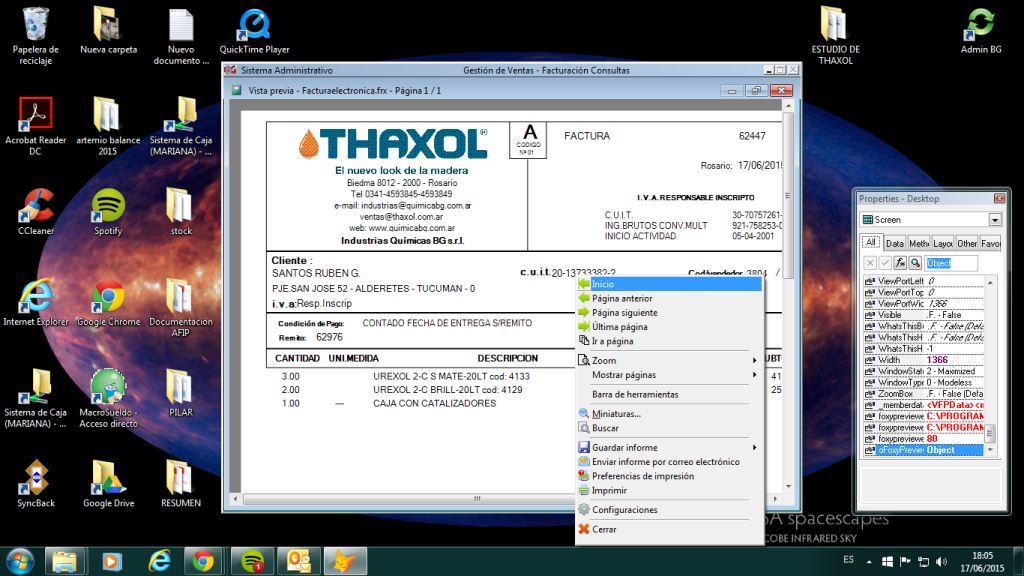The height and width of the screenshot is (576, 1024).
Task: Switch to the All tab in Properties
Action: click(871, 242)
